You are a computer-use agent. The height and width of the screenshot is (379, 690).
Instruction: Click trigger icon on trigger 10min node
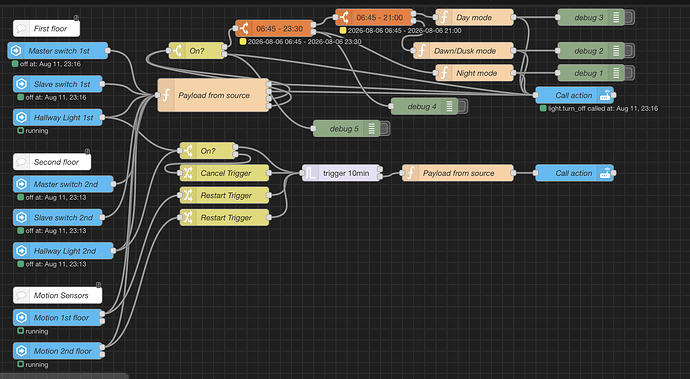pos(311,173)
